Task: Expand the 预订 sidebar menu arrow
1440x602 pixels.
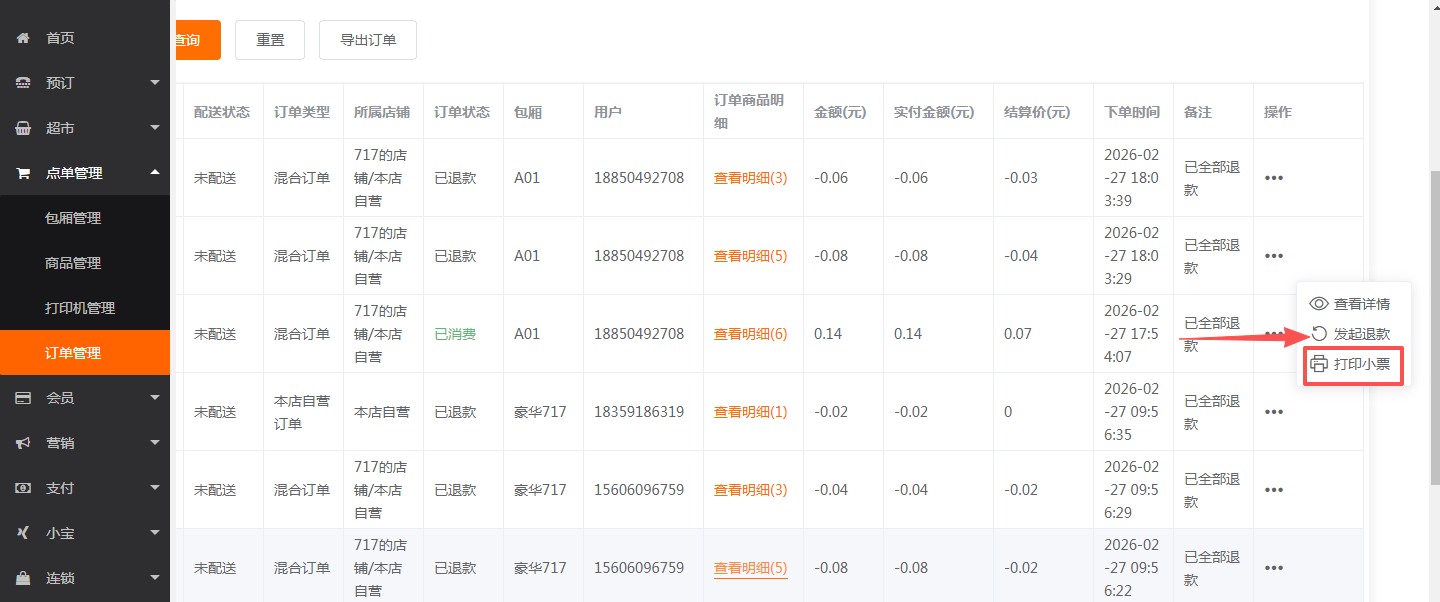Action: pos(155,82)
